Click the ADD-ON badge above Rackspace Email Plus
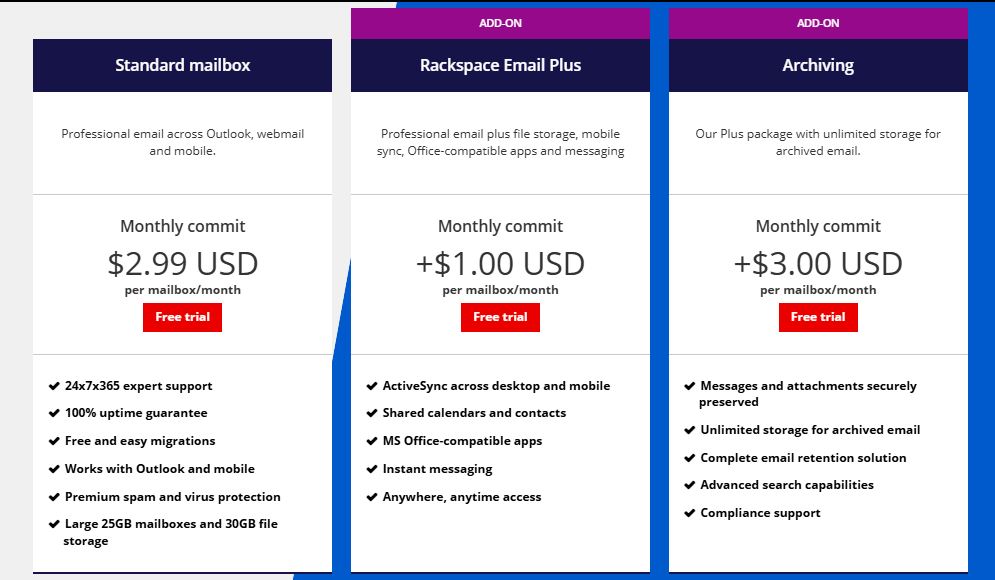 [500, 23]
